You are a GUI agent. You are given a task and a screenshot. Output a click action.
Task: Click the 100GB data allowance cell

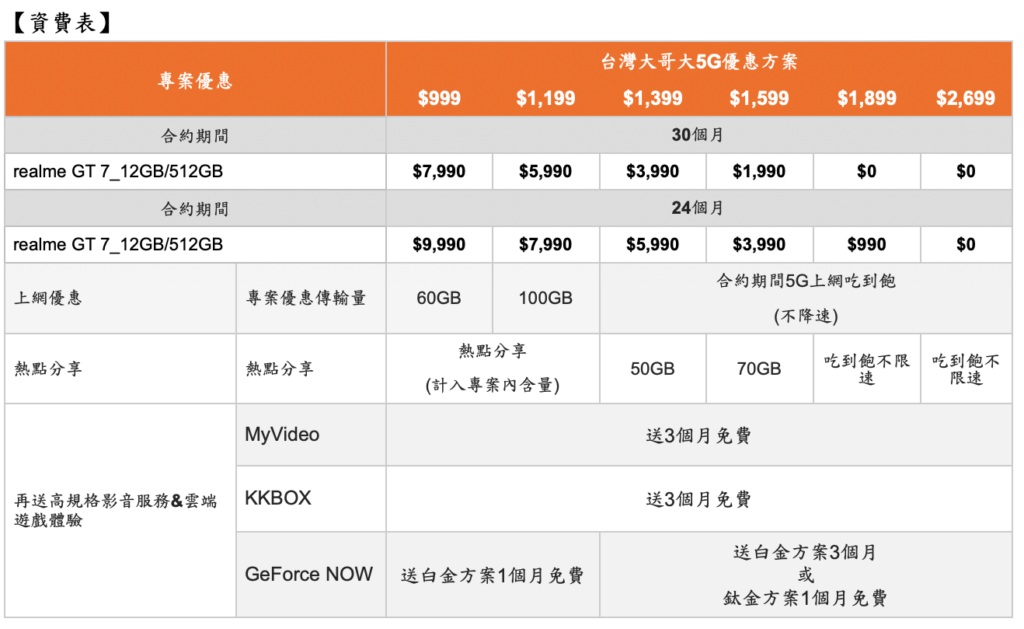click(x=546, y=298)
